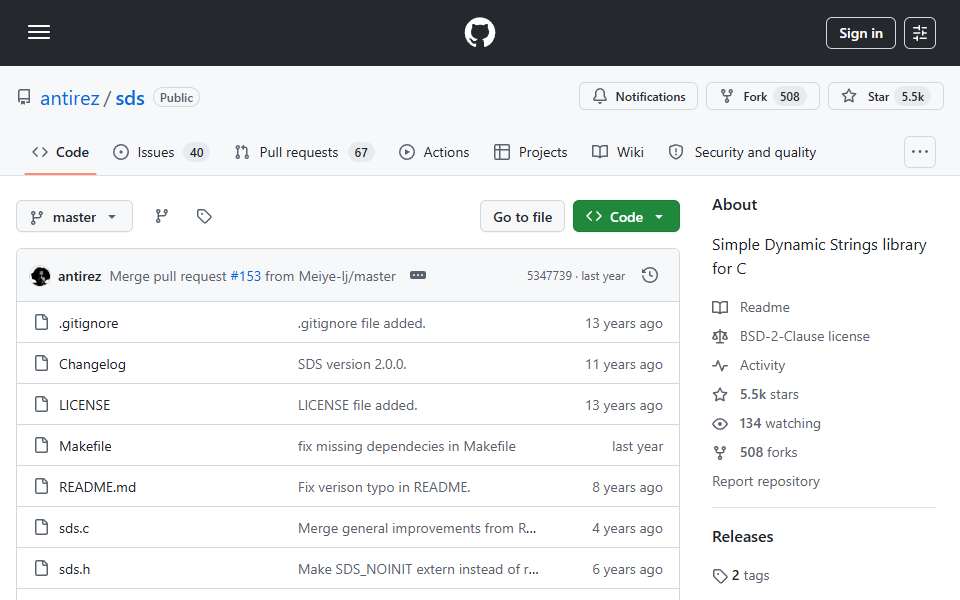Click the GitHub Octocat logo
This screenshot has width=960, height=600.
(x=479, y=32)
